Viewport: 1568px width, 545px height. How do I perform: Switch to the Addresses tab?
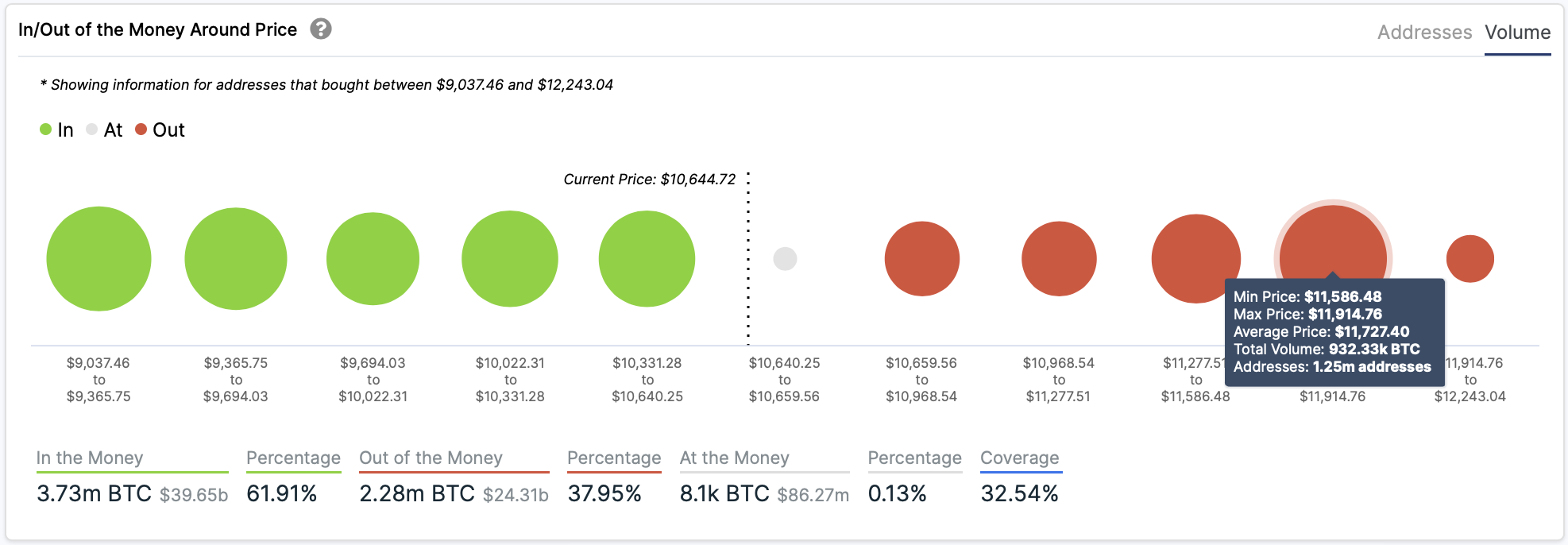[x=1424, y=33]
